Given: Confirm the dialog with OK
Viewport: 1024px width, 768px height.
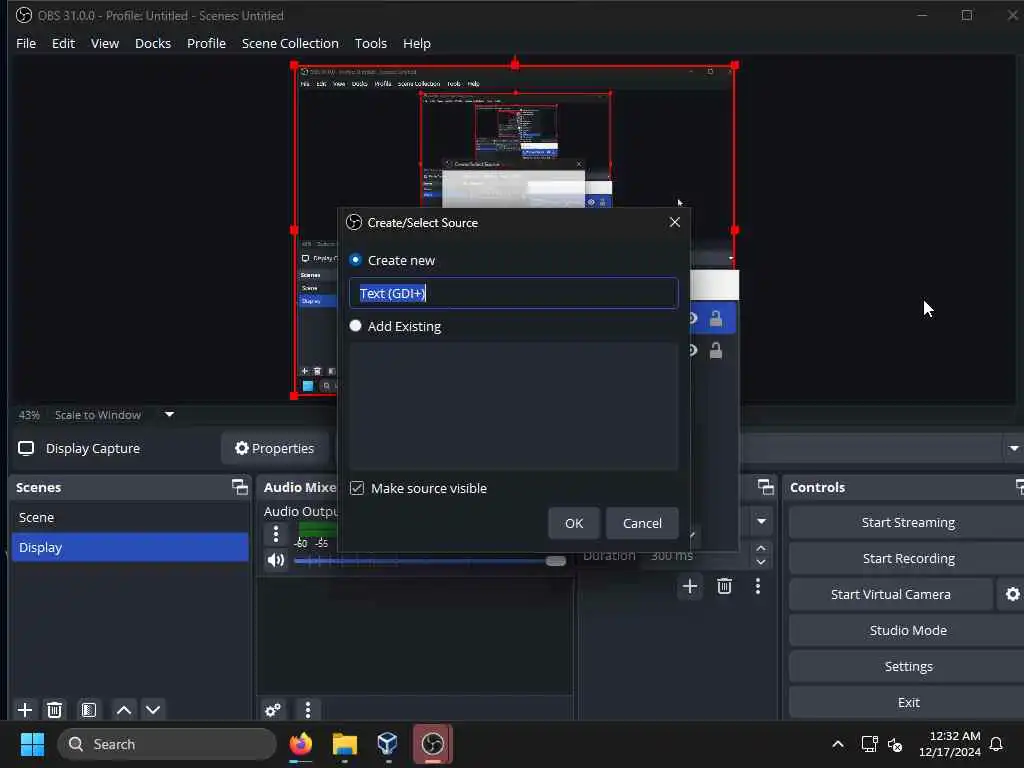Looking at the screenshot, I should click(x=574, y=523).
